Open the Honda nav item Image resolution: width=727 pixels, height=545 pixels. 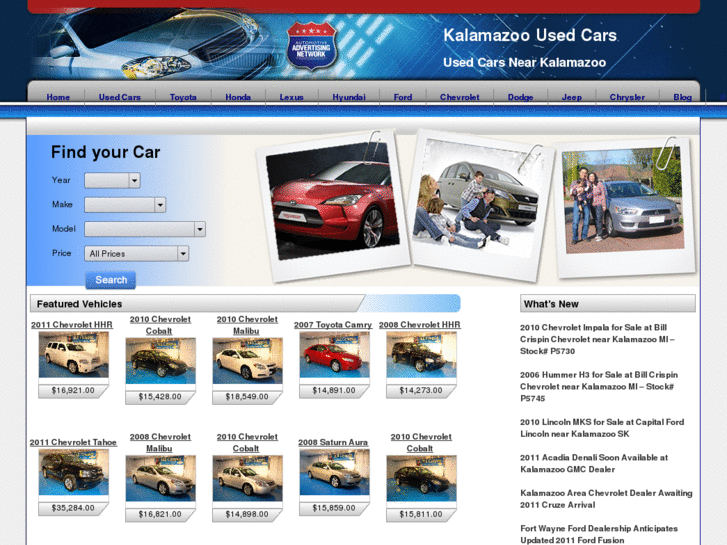(238, 97)
